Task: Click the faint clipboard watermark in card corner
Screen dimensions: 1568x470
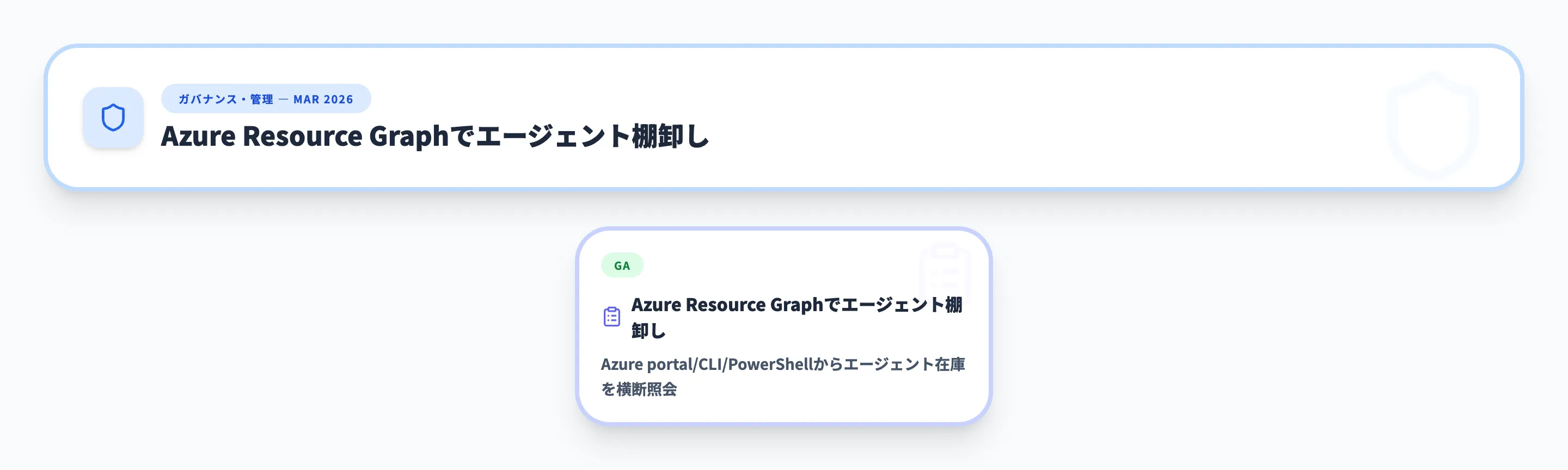Action: click(x=945, y=271)
